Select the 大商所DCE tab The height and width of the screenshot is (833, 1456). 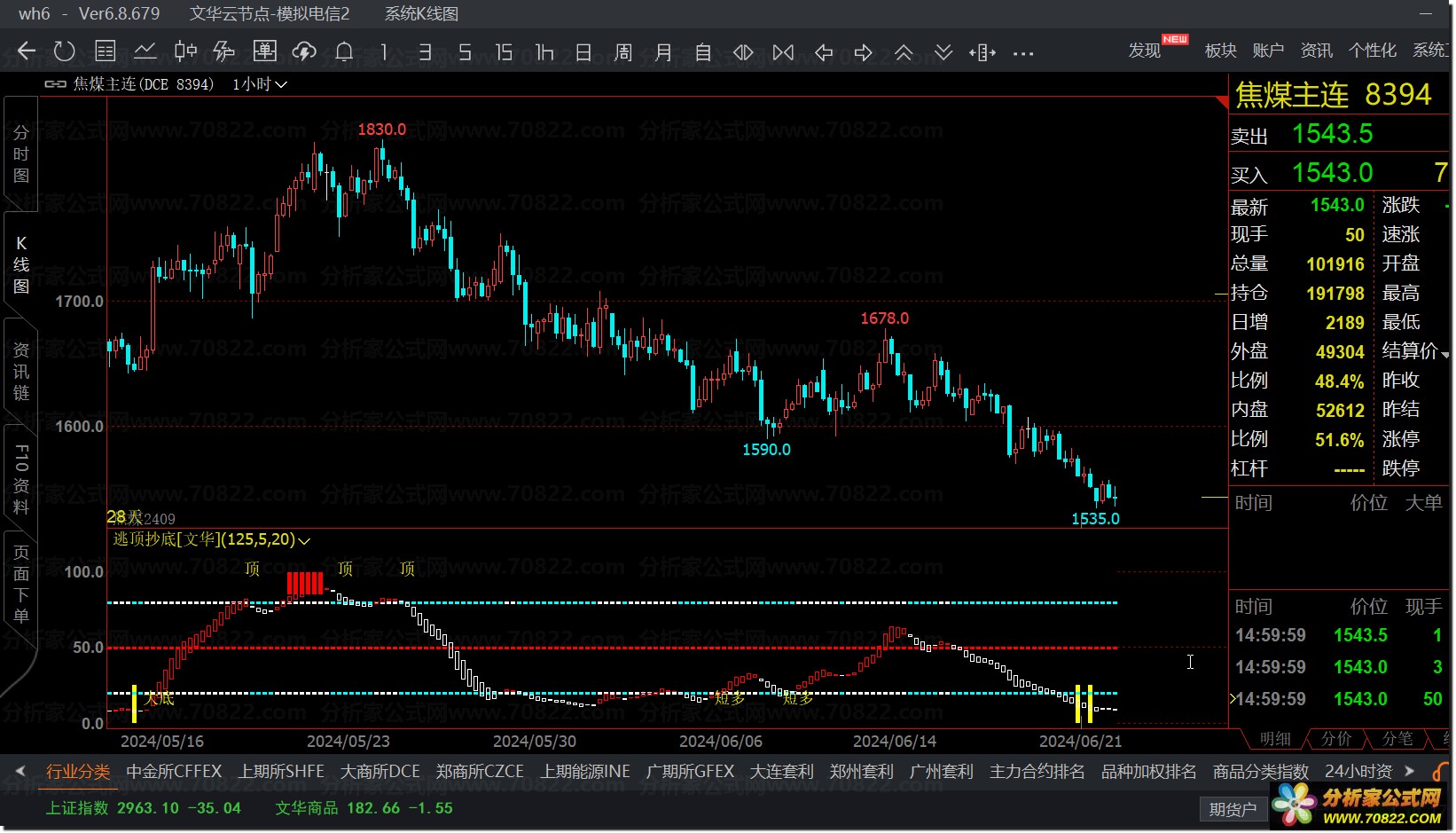[x=380, y=772]
